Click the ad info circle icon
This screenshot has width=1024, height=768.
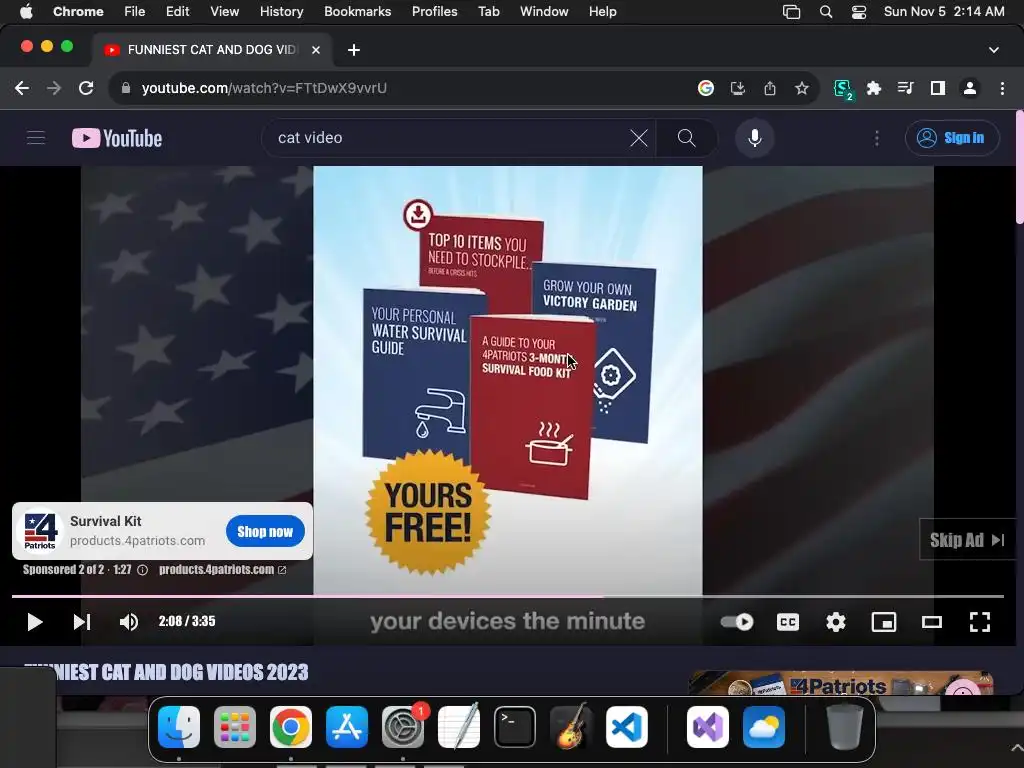pyautogui.click(x=142, y=569)
